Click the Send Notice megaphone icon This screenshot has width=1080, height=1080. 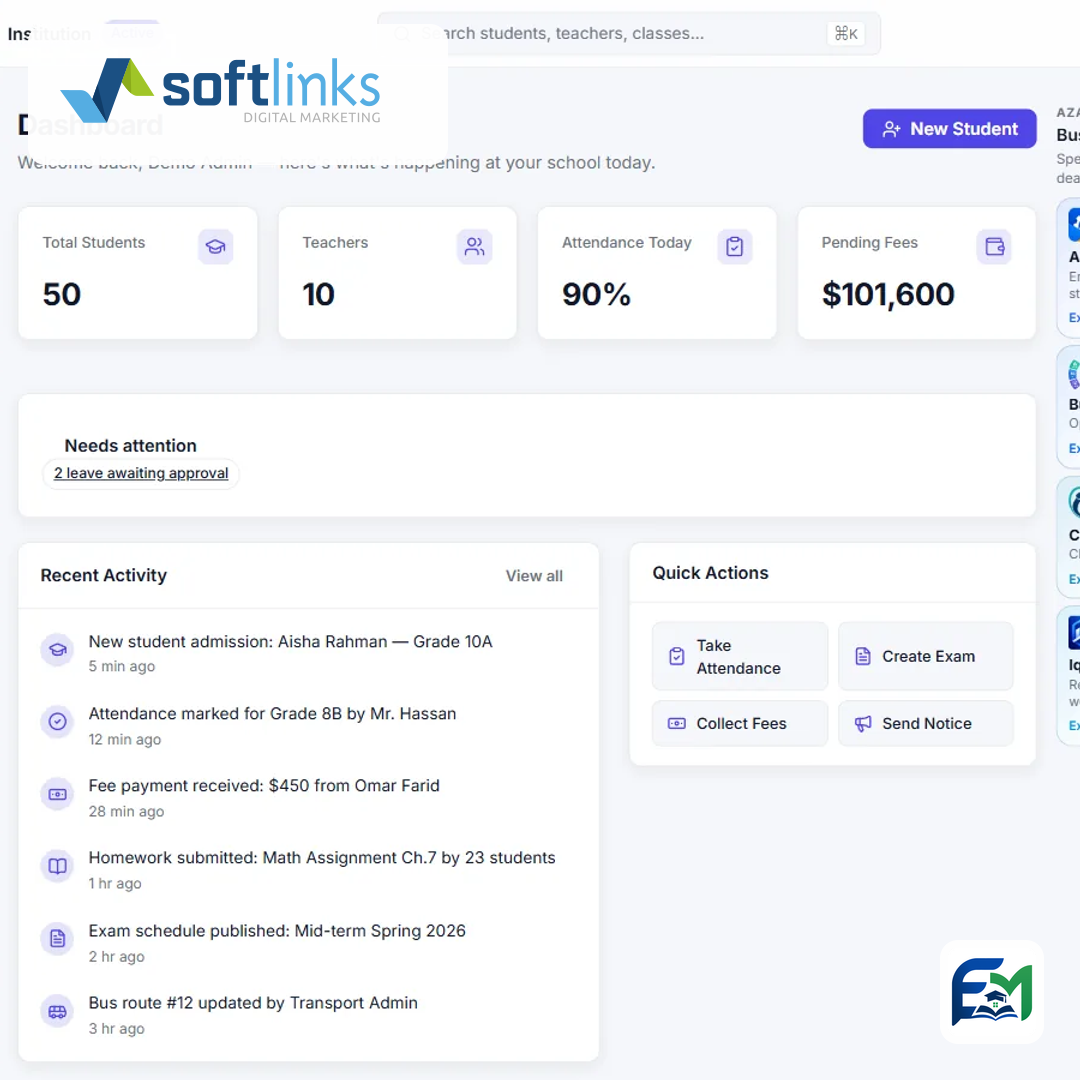pos(863,723)
